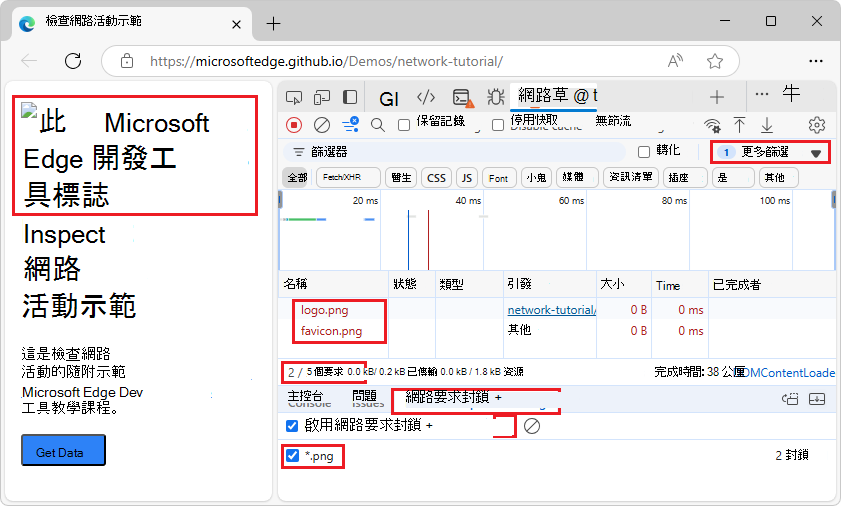Select the 檢查網路活動示範 browser tab
Viewport: 841px width, 506px height.
(131, 23)
